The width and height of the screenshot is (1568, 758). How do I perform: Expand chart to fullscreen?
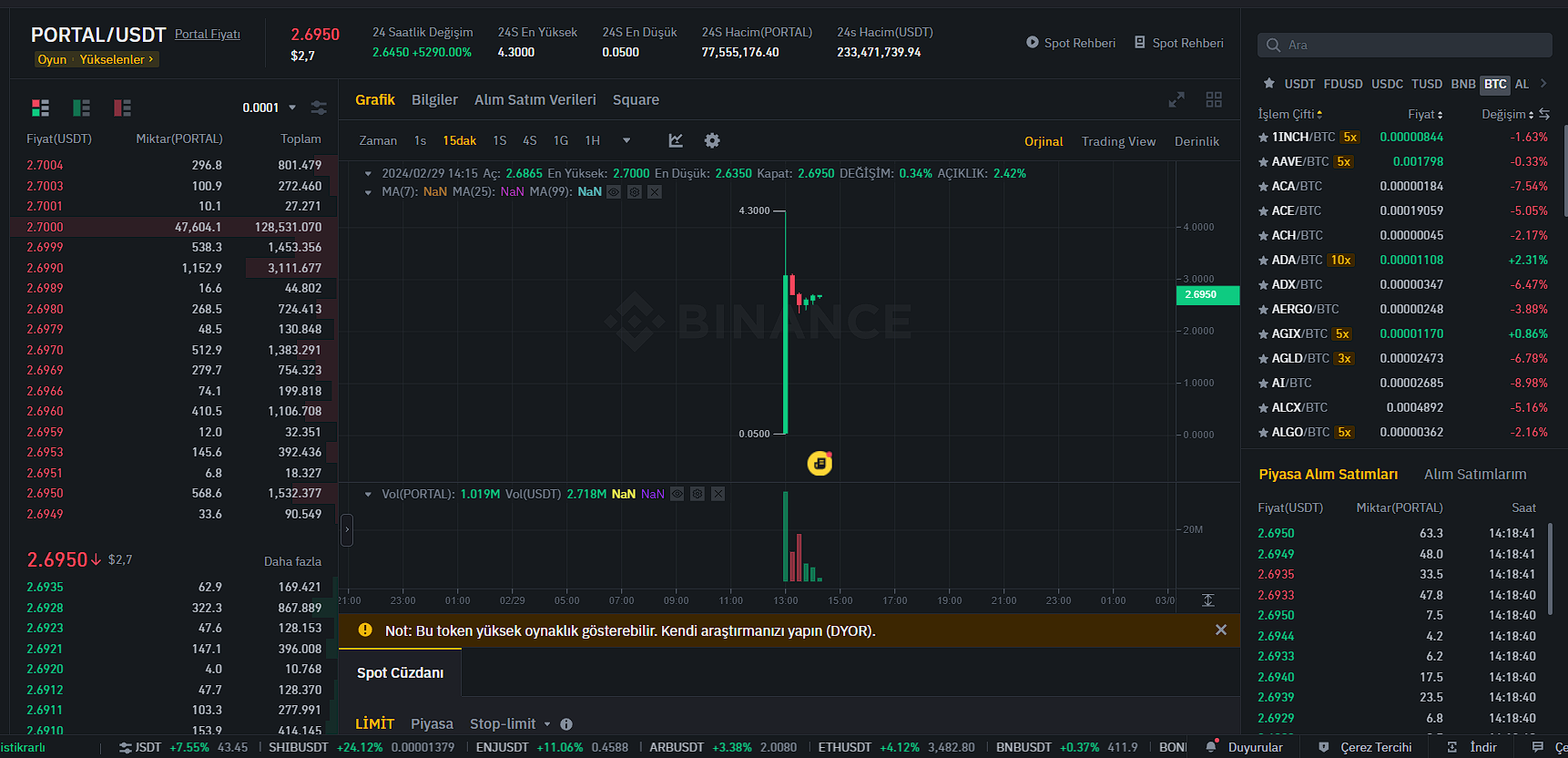pyautogui.click(x=1176, y=99)
